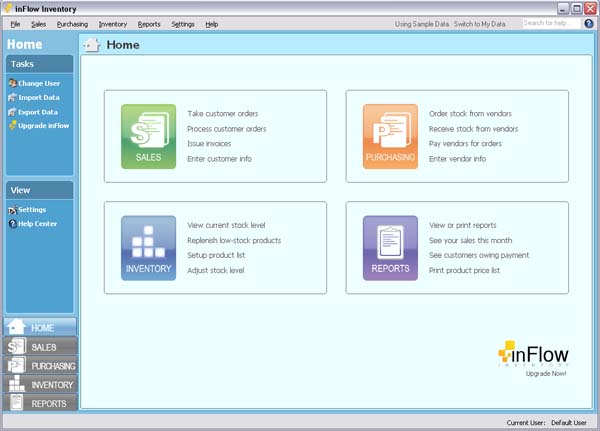Viewport: 600px width, 431px height.
Task: Select the INVENTORY navigation button
Action: click(x=40, y=384)
